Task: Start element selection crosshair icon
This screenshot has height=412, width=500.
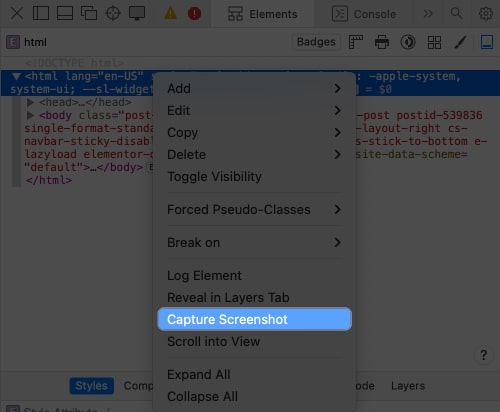Action: point(113,14)
